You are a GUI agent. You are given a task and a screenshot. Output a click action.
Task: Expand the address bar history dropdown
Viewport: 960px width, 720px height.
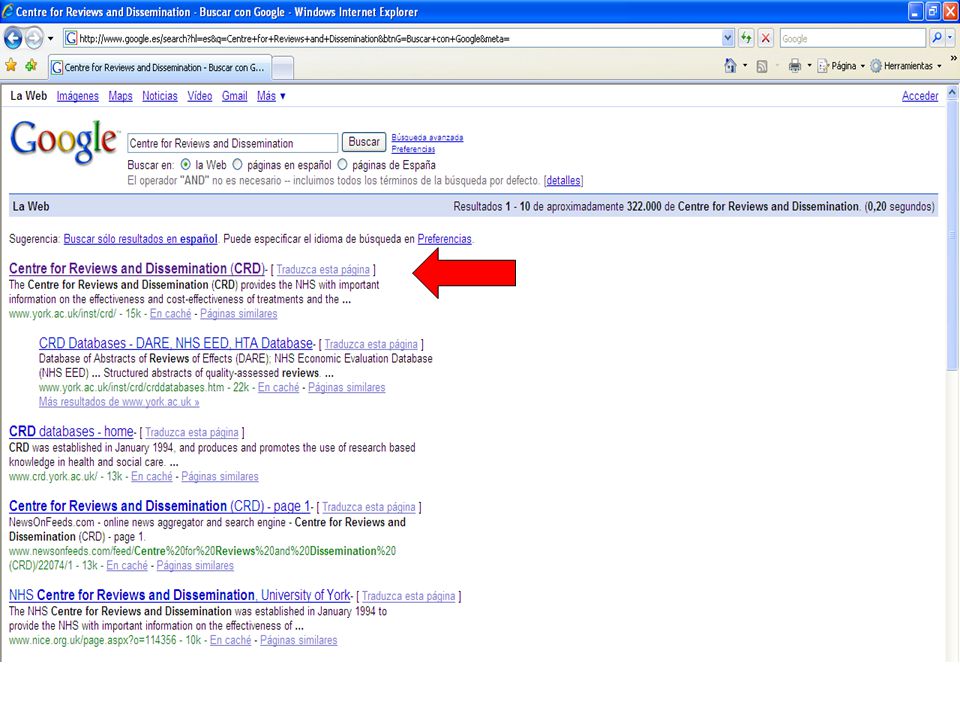[727, 39]
